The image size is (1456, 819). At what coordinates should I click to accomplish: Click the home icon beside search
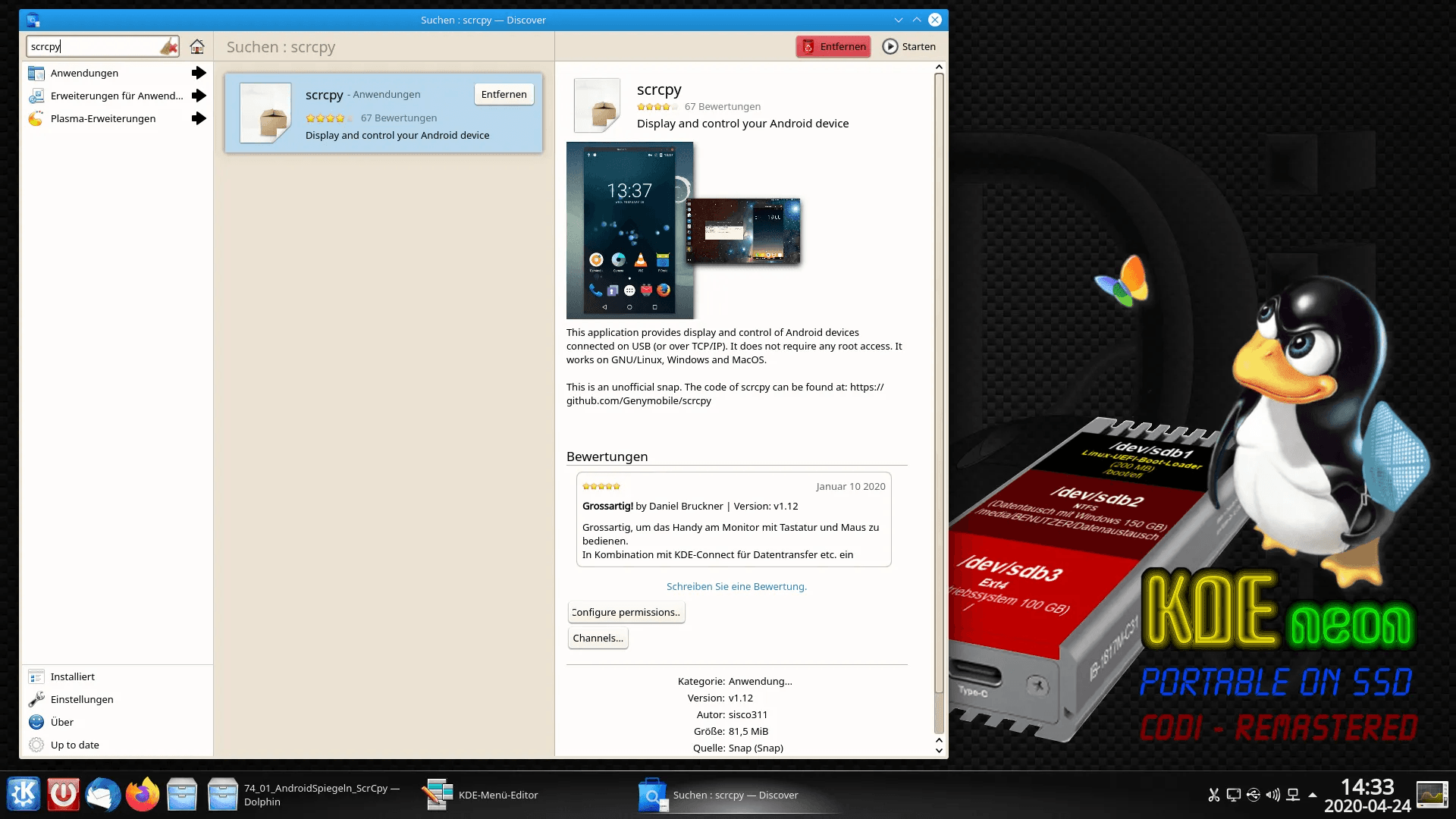[x=197, y=47]
